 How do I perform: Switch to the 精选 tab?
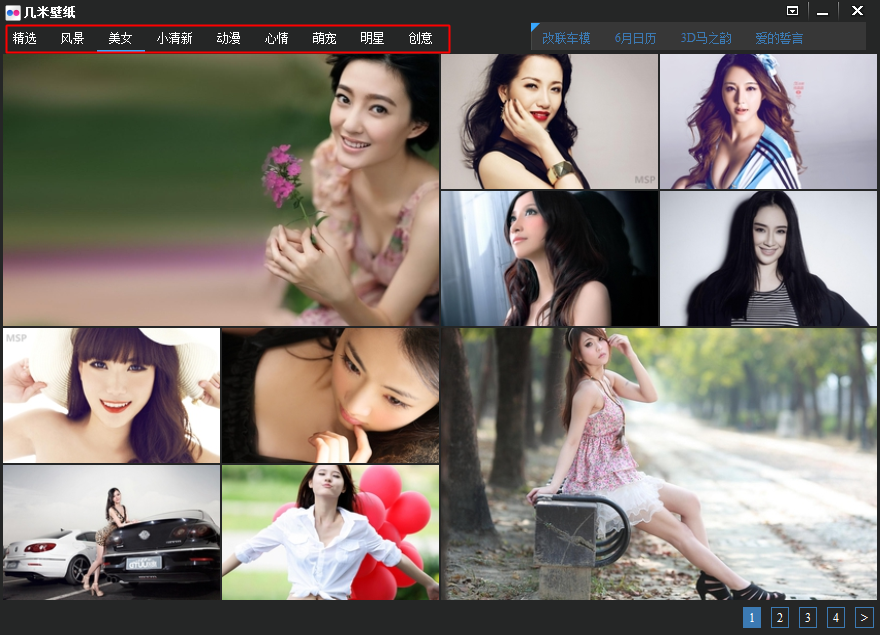click(x=25, y=38)
